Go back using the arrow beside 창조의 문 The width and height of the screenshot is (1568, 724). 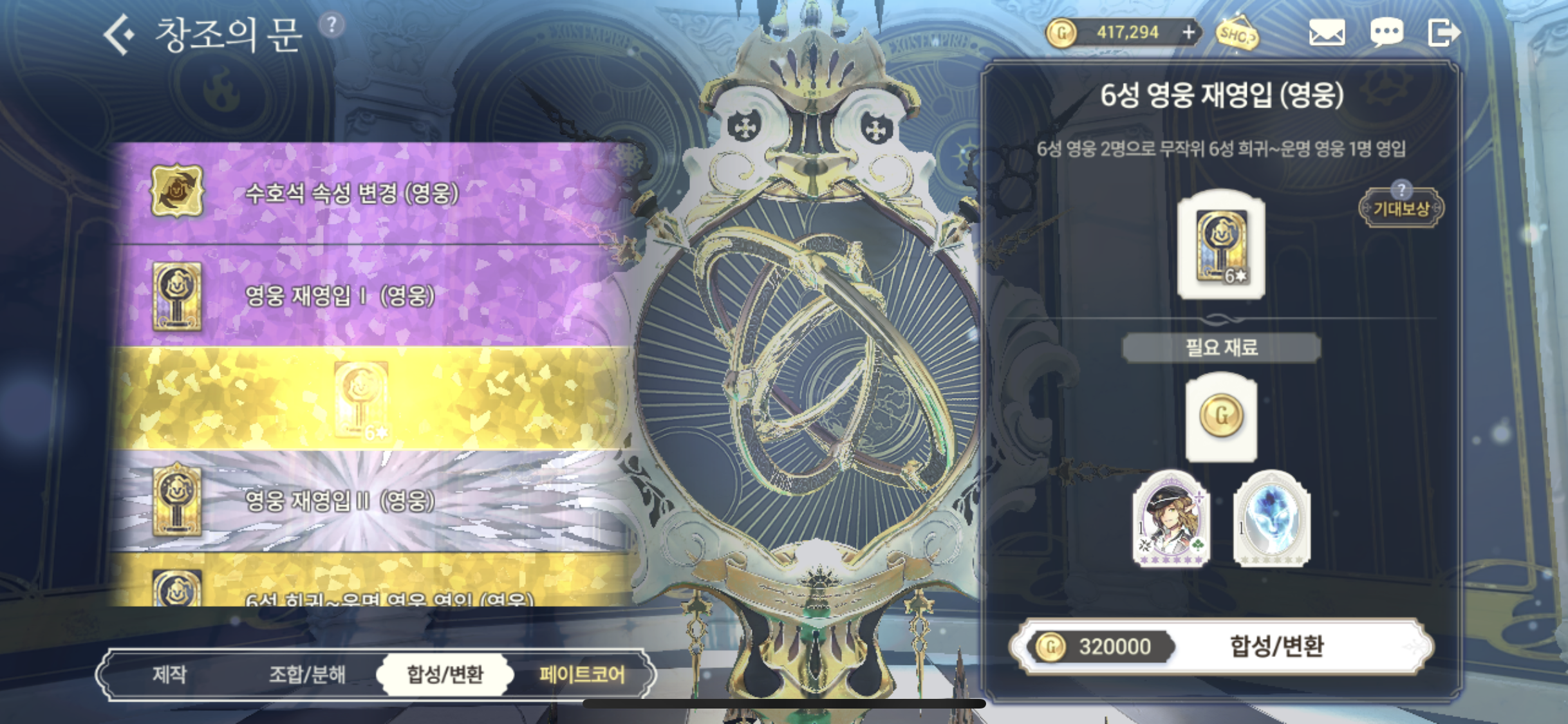tap(119, 35)
